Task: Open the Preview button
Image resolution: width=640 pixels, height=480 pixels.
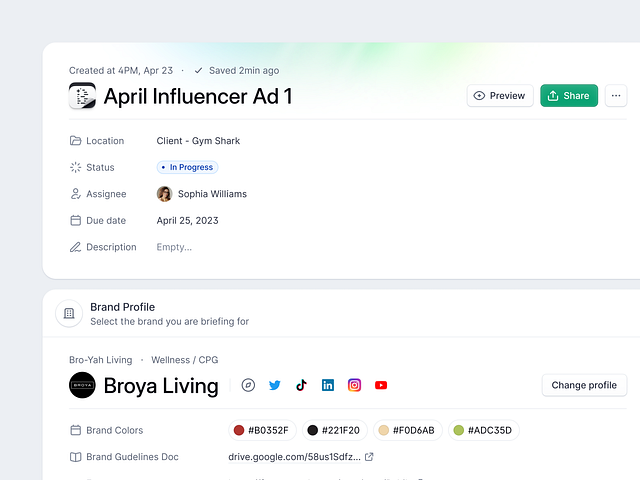Action: click(500, 96)
